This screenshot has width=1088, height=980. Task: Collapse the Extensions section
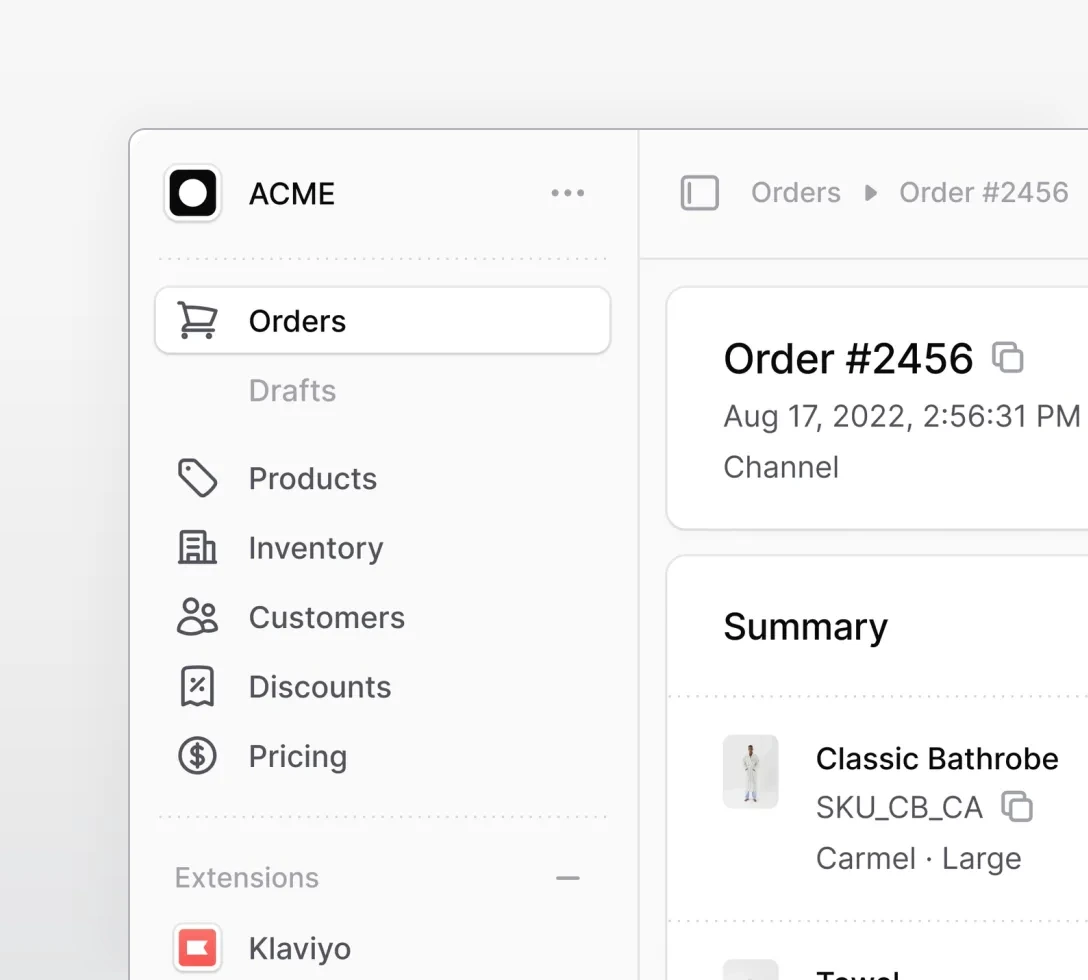click(x=568, y=878)
